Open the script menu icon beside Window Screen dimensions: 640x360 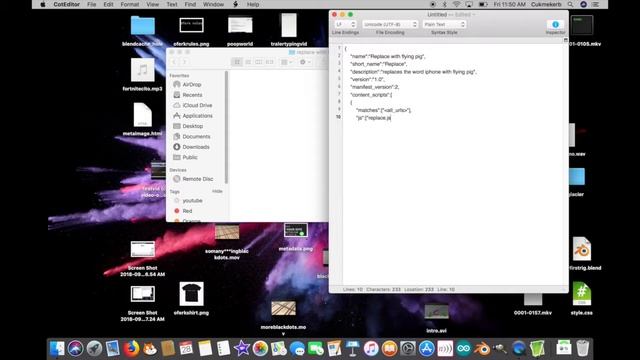pyautogui.click(x=236, y=4)
